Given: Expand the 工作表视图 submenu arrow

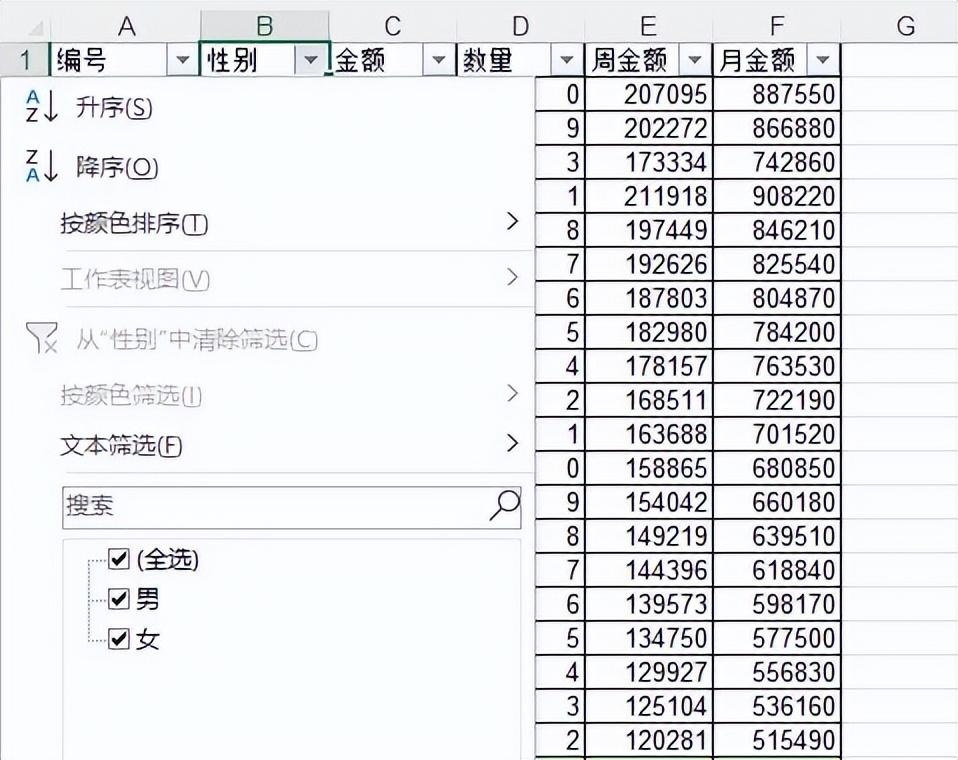Looking at the screenshot, I should tap(513, 277).
